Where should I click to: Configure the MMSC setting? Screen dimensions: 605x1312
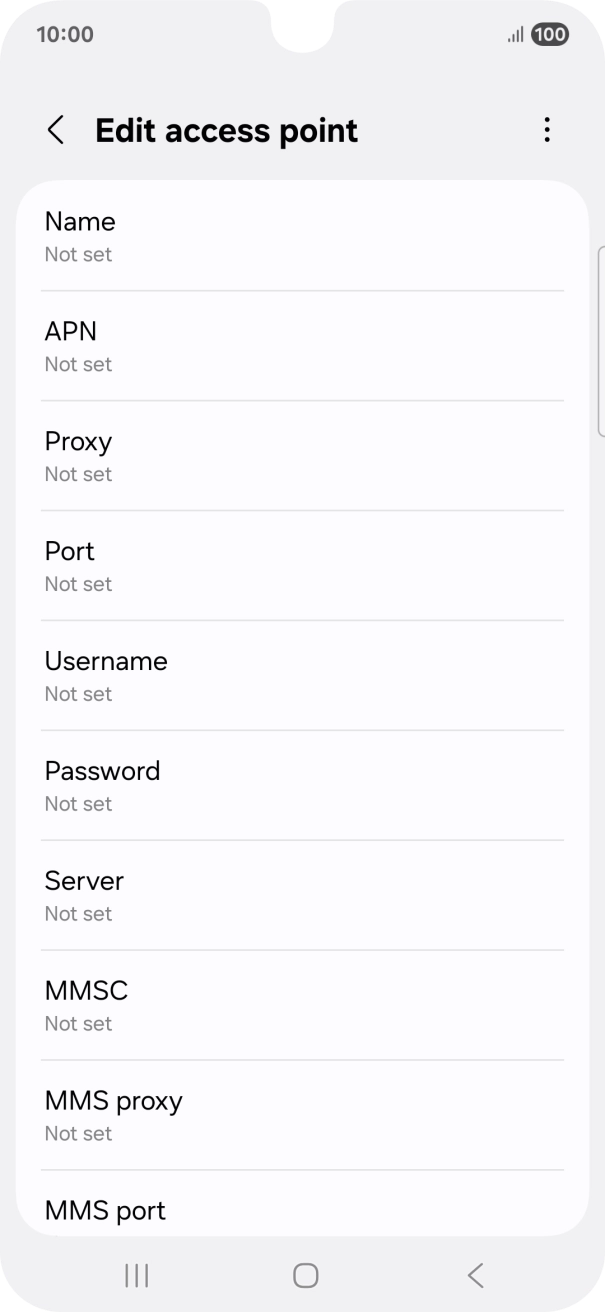coord(302,1006)
